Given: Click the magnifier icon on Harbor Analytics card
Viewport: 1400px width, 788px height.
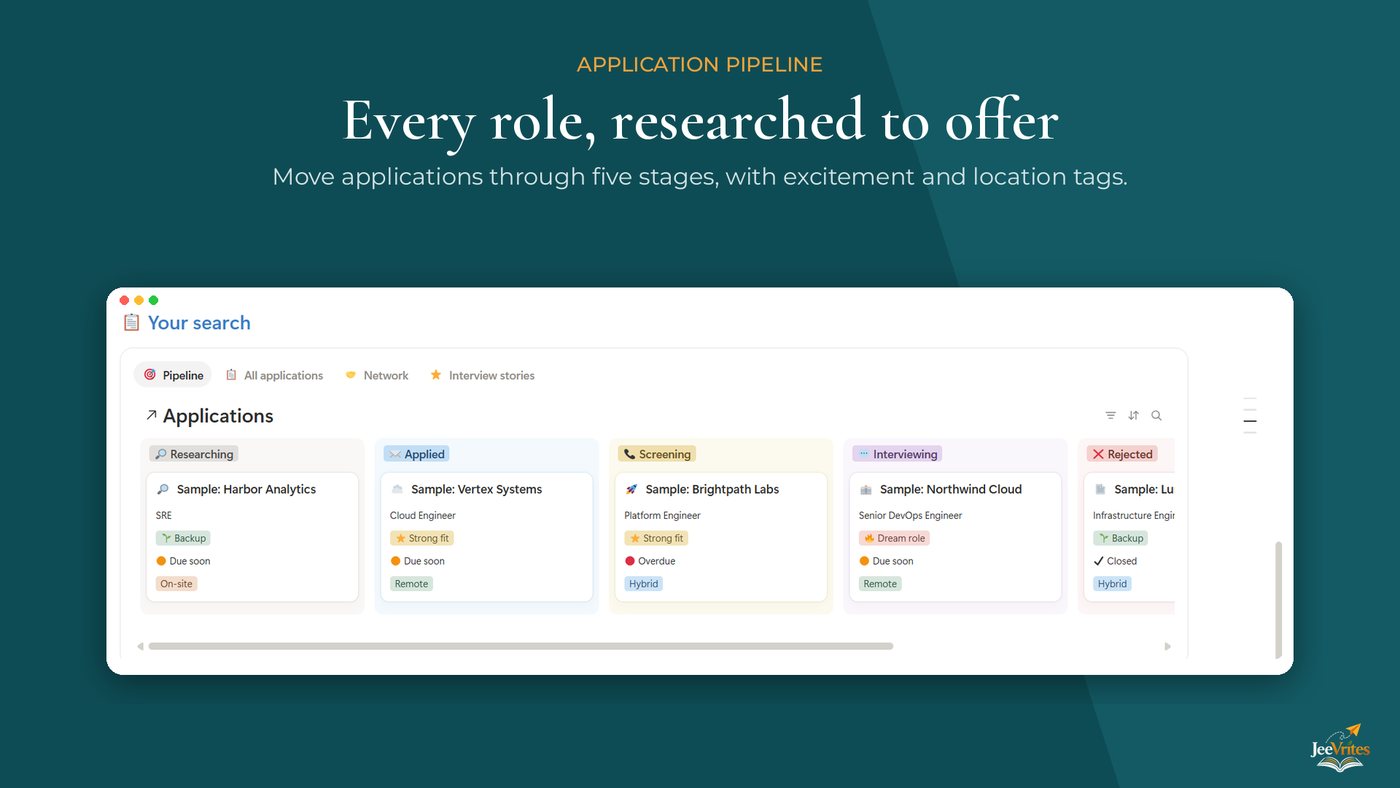Looking at the screenshot, I should [163, 490].
